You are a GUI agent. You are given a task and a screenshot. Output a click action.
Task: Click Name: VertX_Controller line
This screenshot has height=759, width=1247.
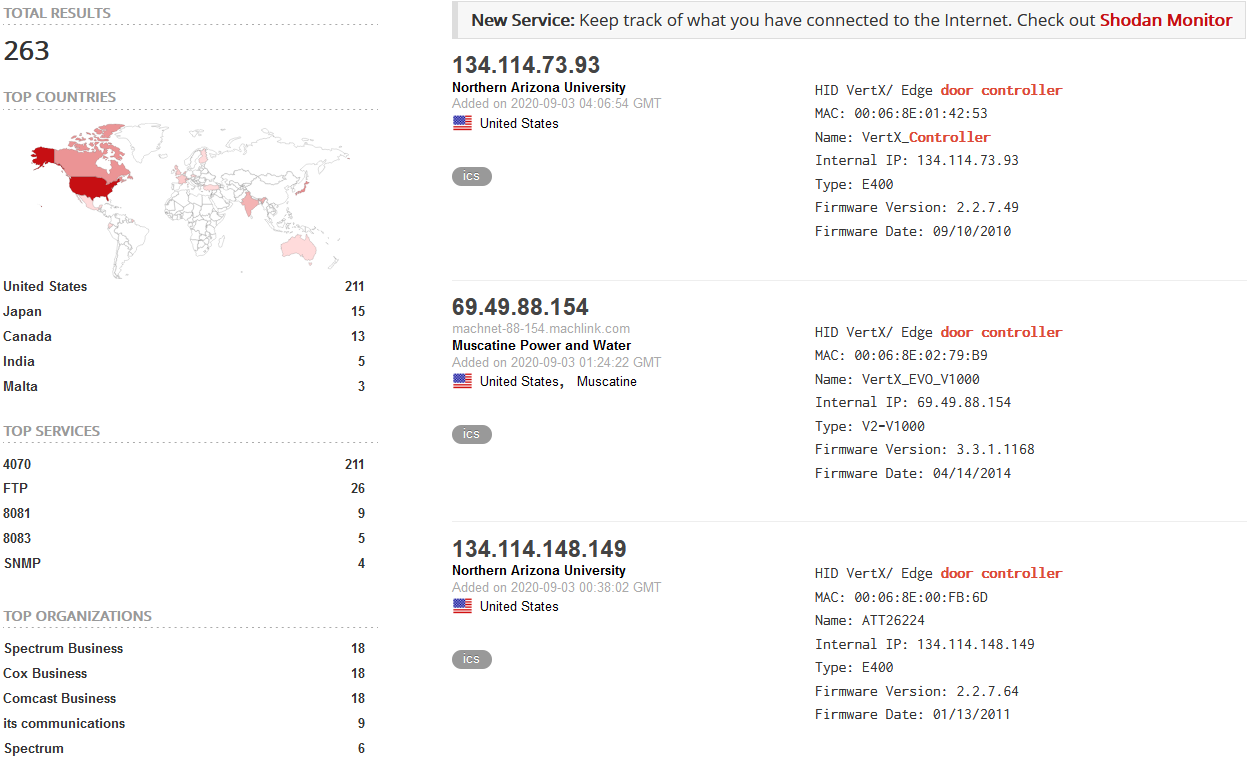(903, 137)
